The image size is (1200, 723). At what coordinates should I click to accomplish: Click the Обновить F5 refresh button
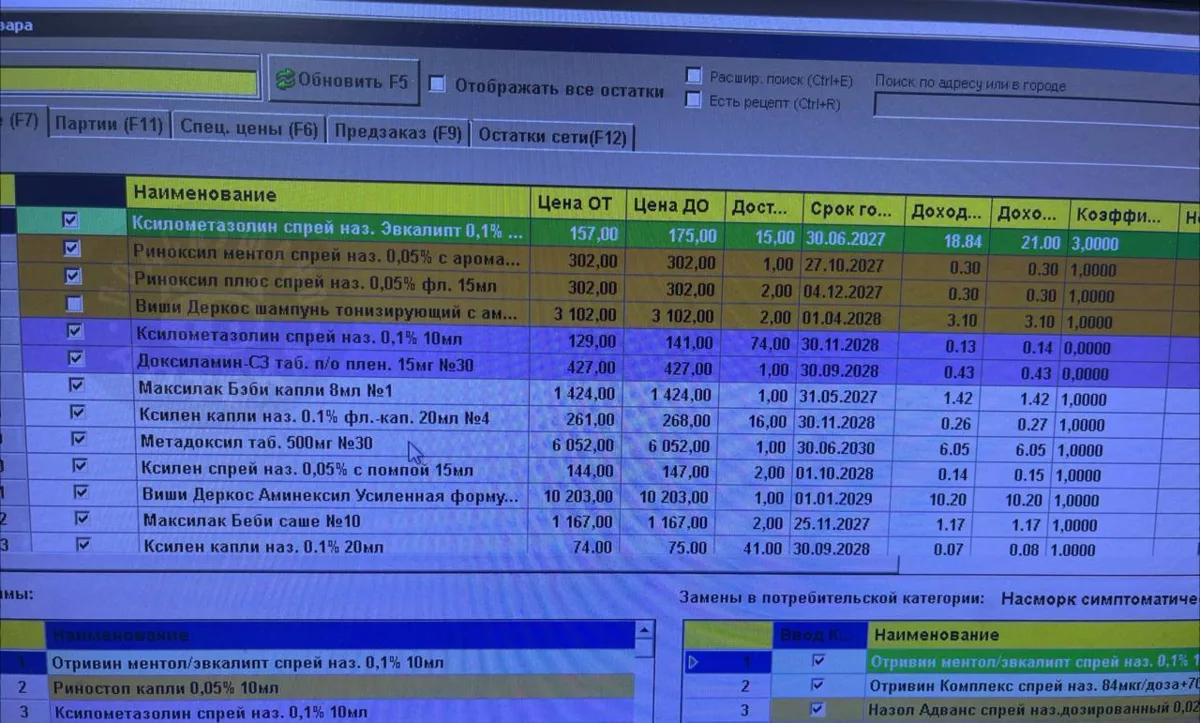(343, 80)
